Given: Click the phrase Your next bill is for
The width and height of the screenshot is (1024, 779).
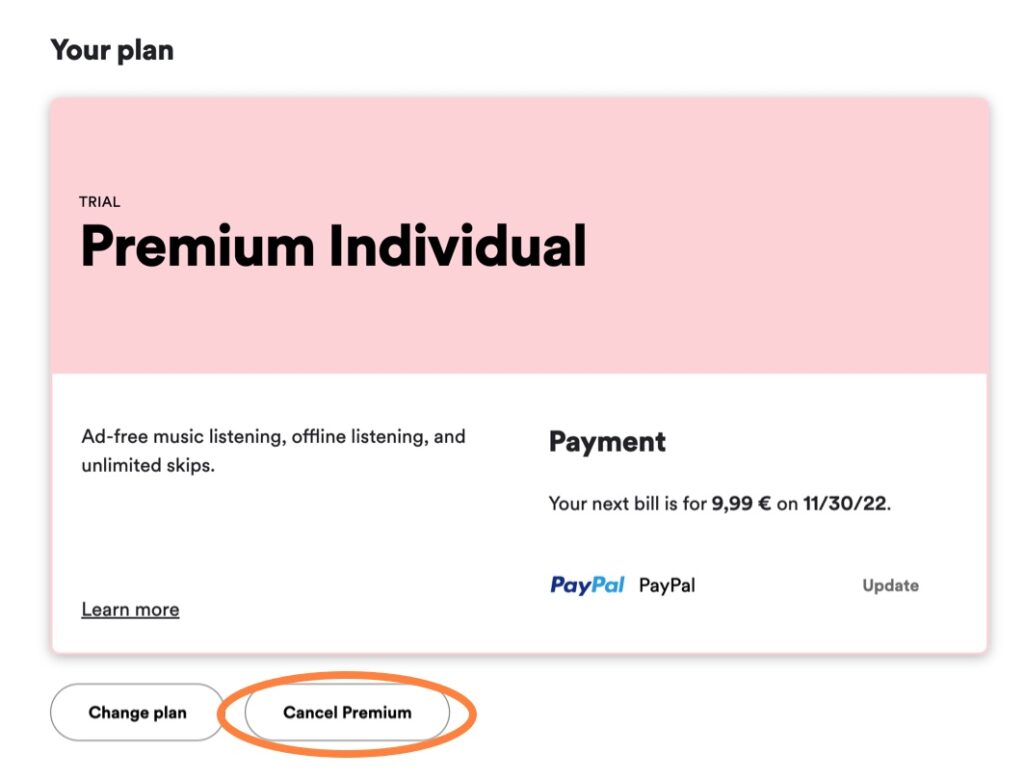Looking at the screenshot, I should [628, 503].
